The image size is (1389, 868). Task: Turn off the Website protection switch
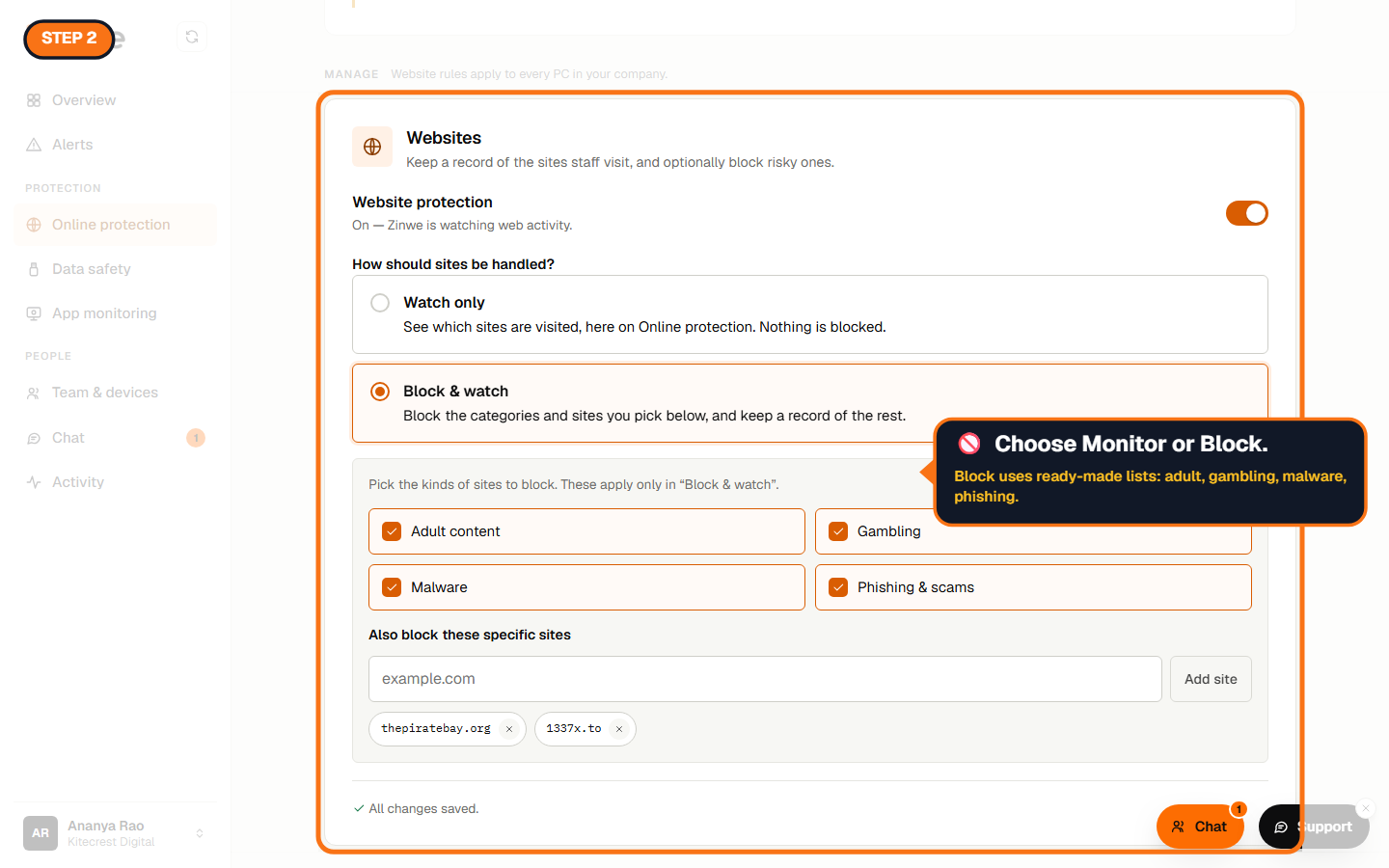1247,213
